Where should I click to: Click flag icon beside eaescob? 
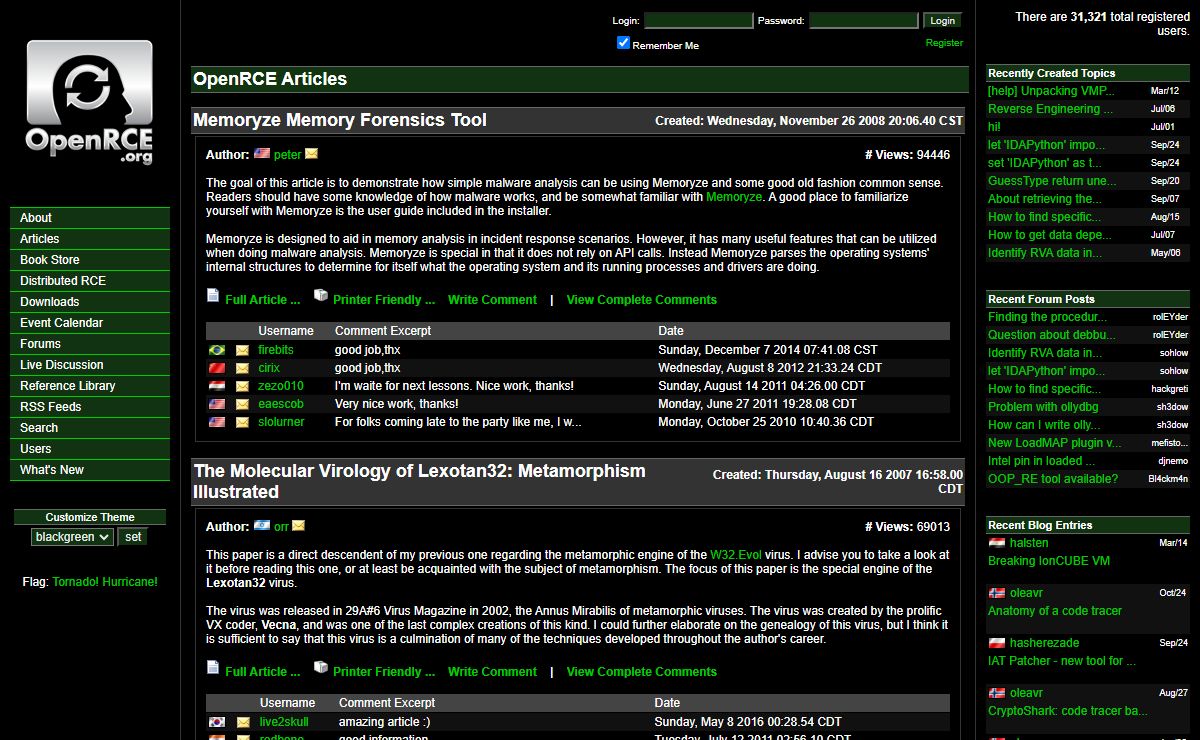point(217,405)
